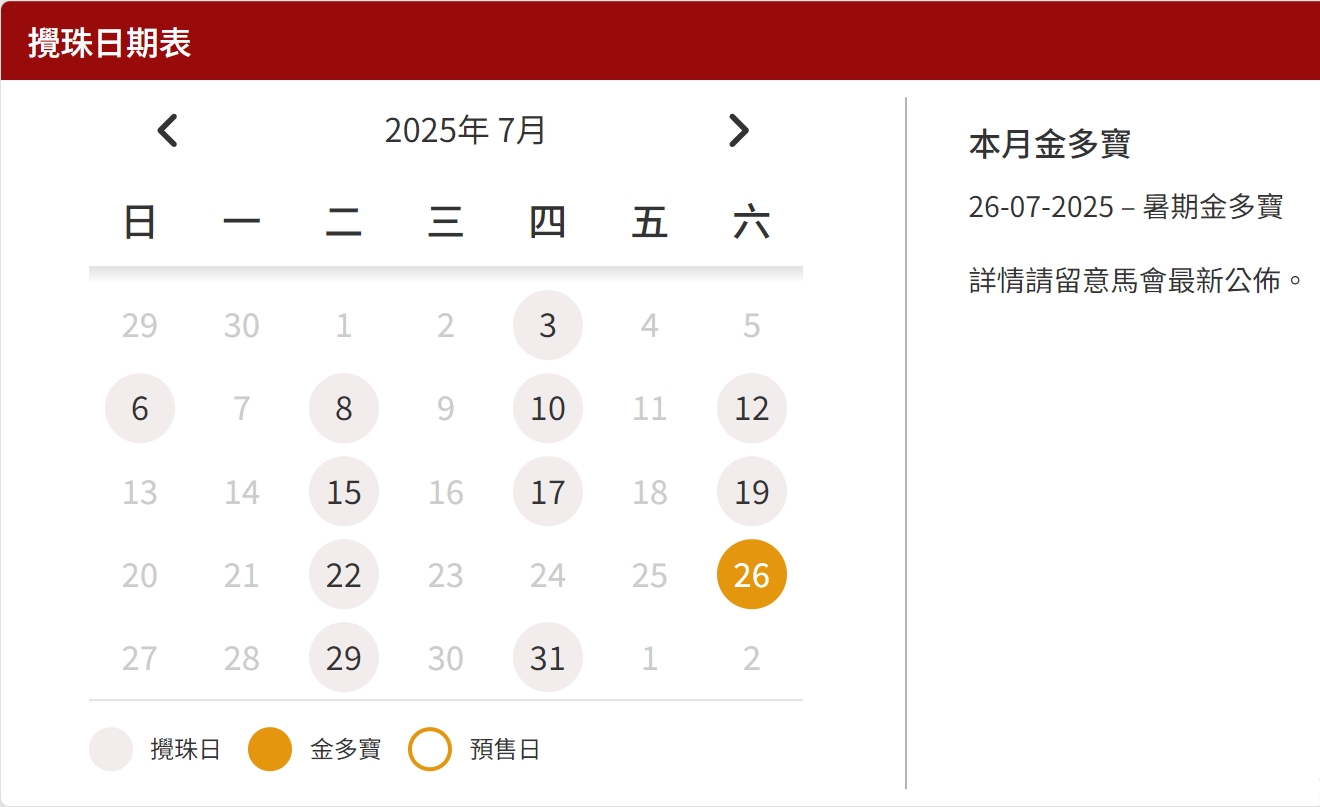Click greyed date 24 in the calendar
1320x807 pixels.
pos(548,575)
